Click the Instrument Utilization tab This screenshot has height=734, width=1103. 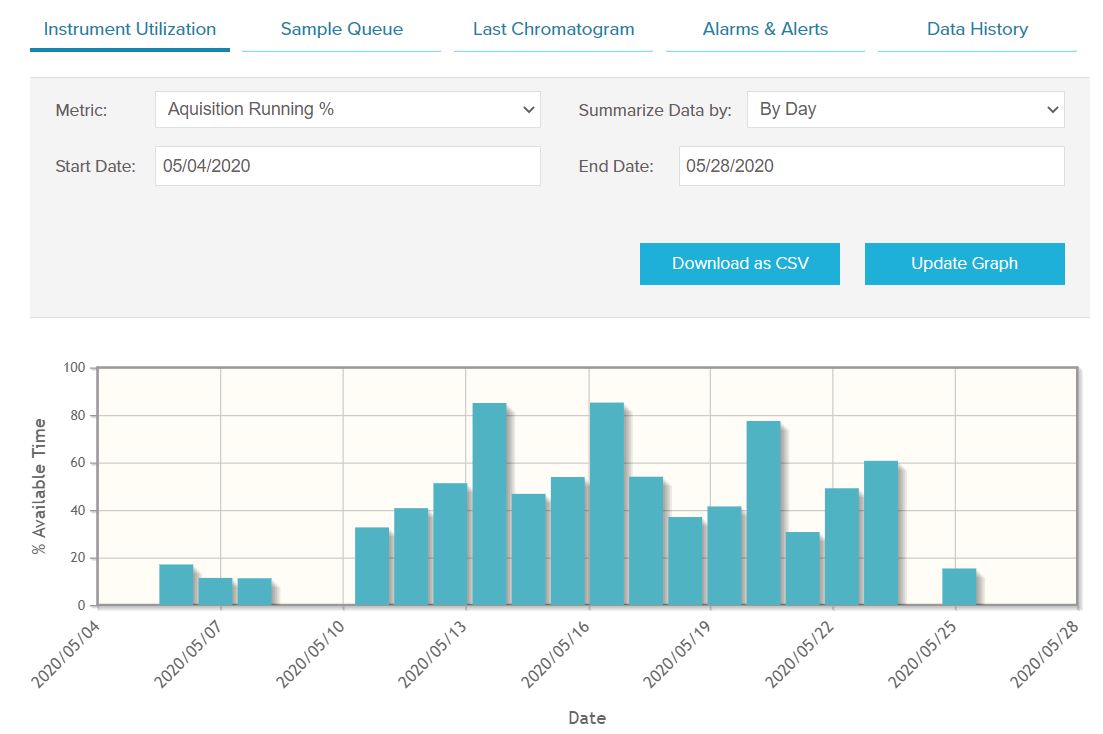point(130,29)
